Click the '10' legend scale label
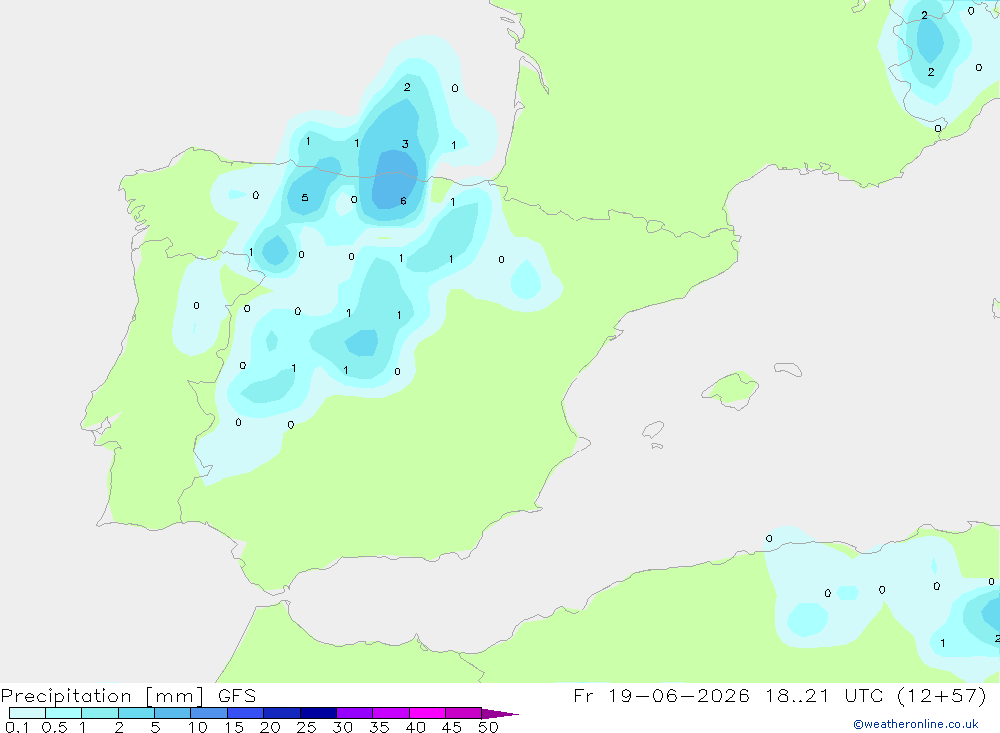 pyautogui.click(x=198, y=727)
